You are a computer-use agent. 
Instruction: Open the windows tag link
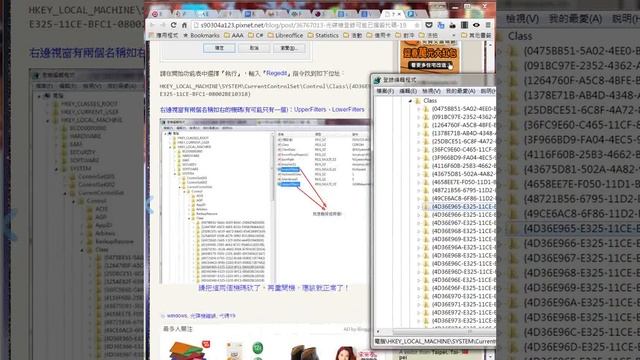[176, 316]
